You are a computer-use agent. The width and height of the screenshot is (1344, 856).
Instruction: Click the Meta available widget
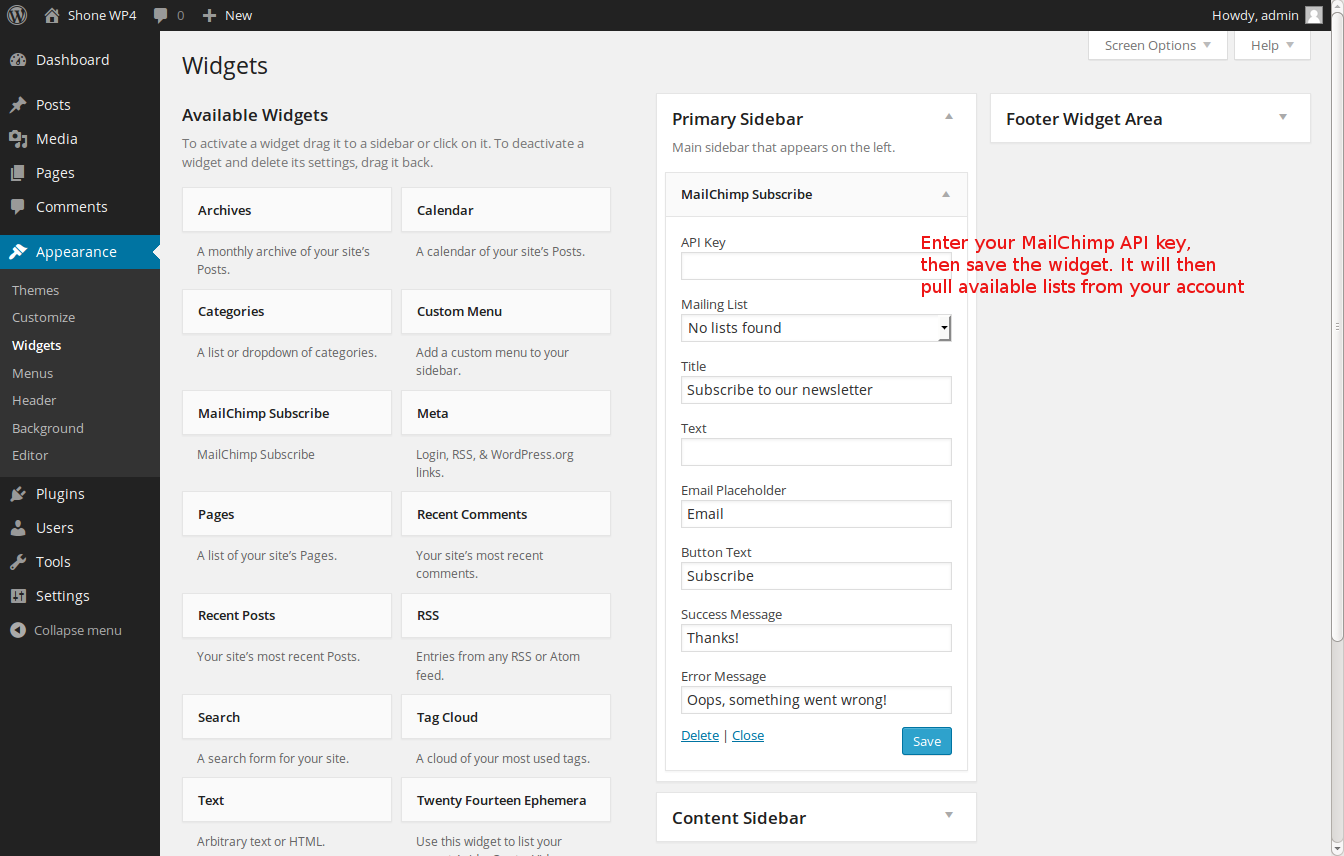[x=506, y=413]
